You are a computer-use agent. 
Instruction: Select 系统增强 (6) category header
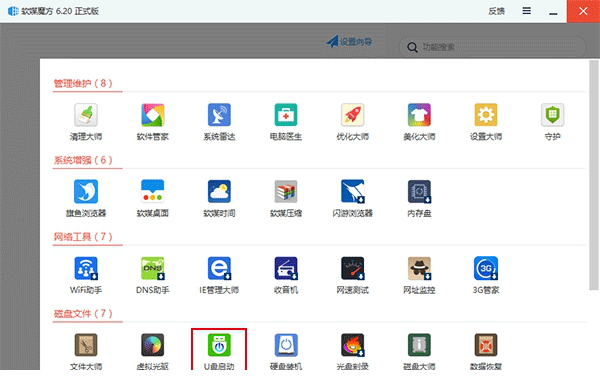click(x=83, y=160)
